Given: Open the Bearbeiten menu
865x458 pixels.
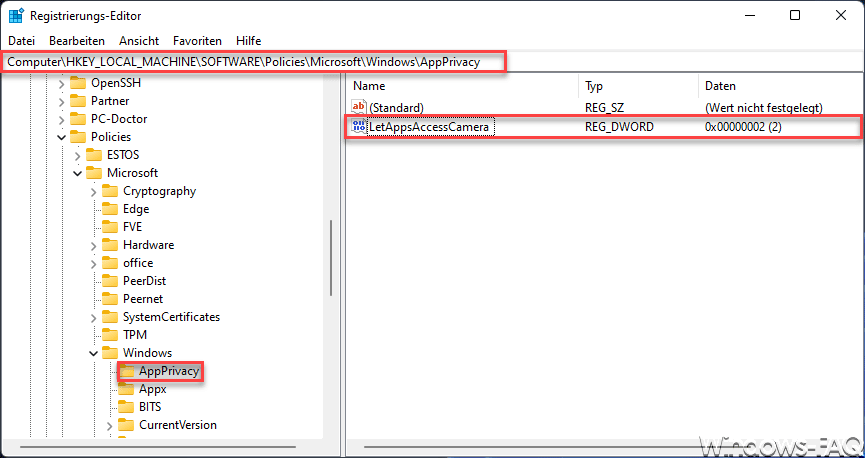Looking at the screenshot, I should (77, 41).
